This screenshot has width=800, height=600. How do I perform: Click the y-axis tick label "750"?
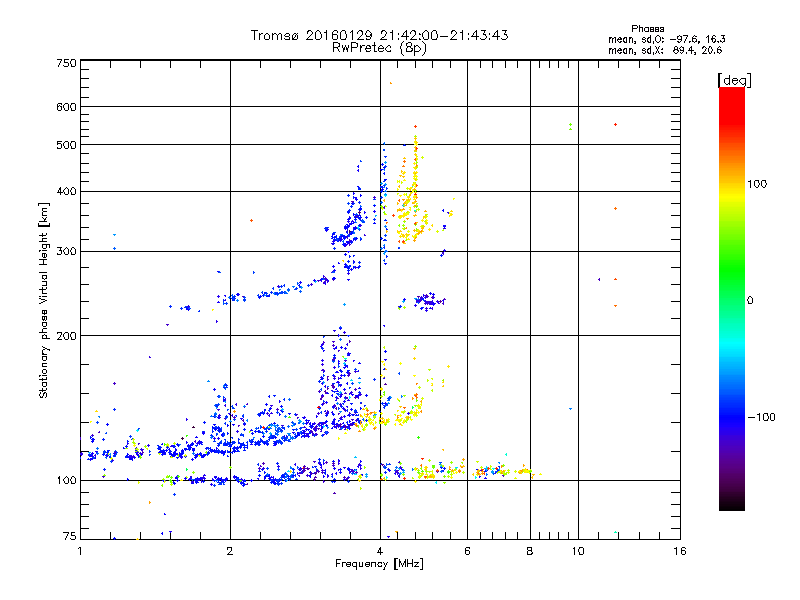coord(66,63)
